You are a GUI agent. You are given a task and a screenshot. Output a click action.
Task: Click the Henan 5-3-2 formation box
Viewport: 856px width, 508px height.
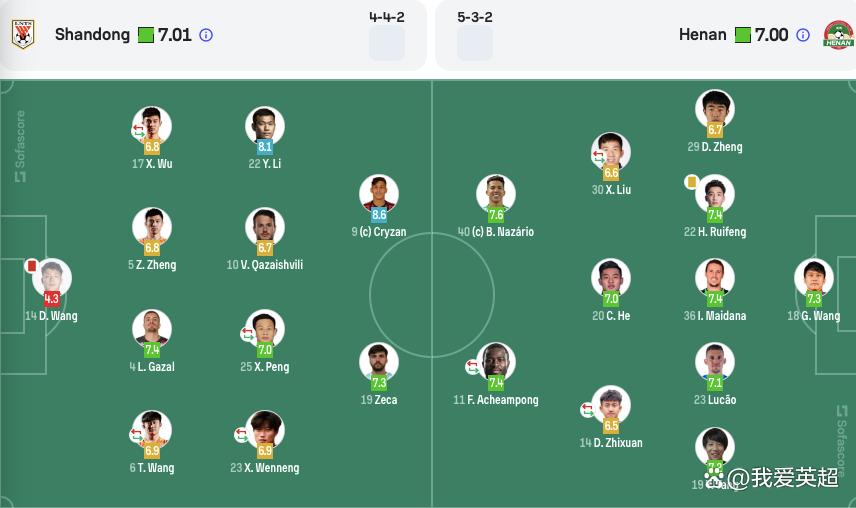[x=475, y=44]
